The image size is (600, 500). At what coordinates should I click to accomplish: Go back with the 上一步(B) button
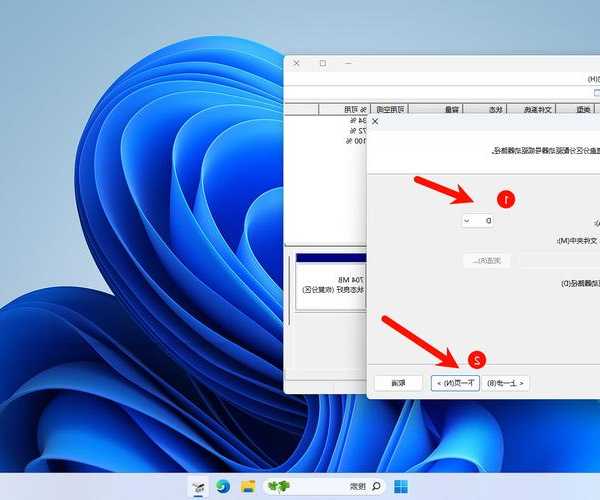click(507, 382)
